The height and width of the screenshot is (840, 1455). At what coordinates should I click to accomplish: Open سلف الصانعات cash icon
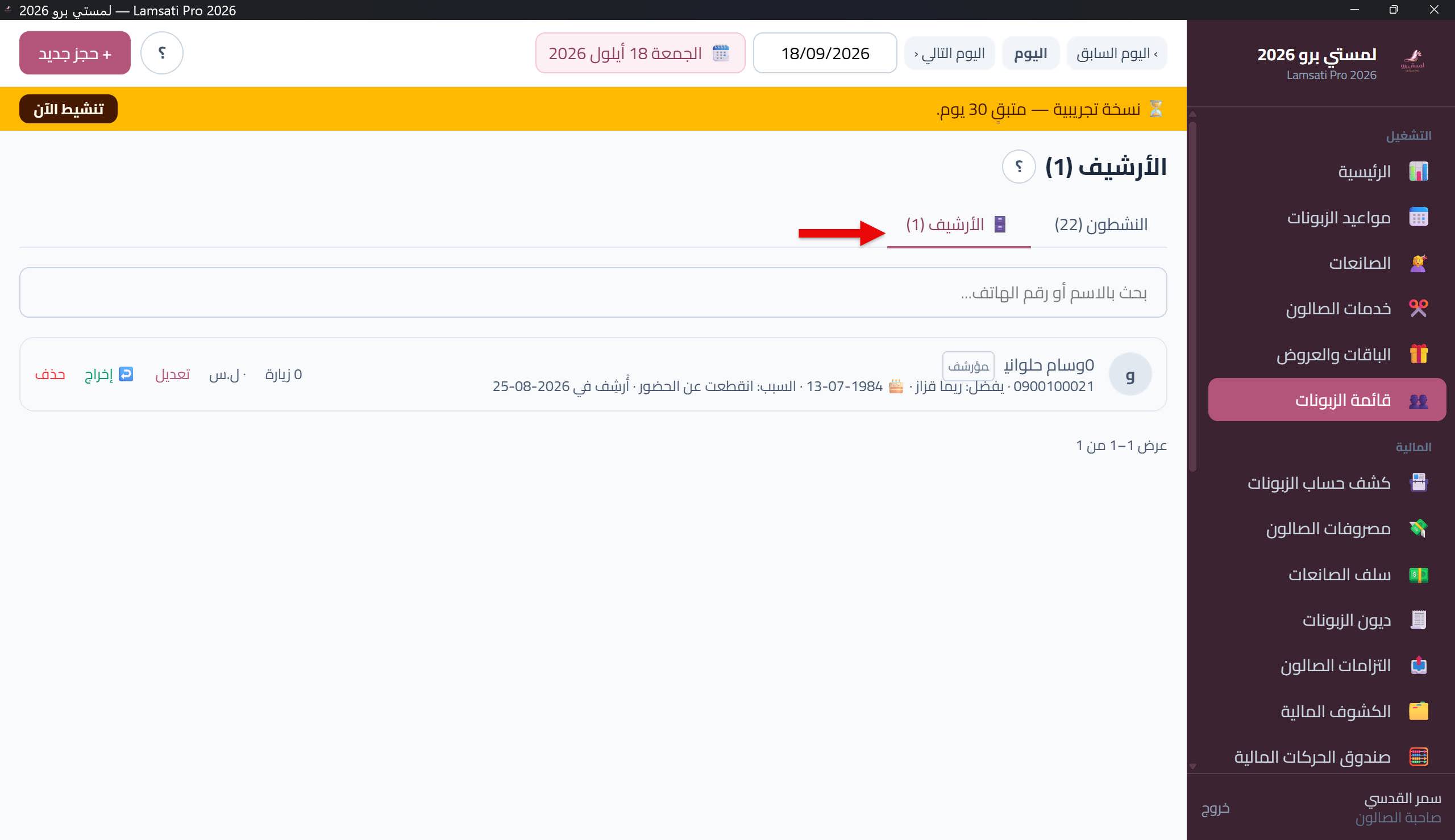[1418, 574]
